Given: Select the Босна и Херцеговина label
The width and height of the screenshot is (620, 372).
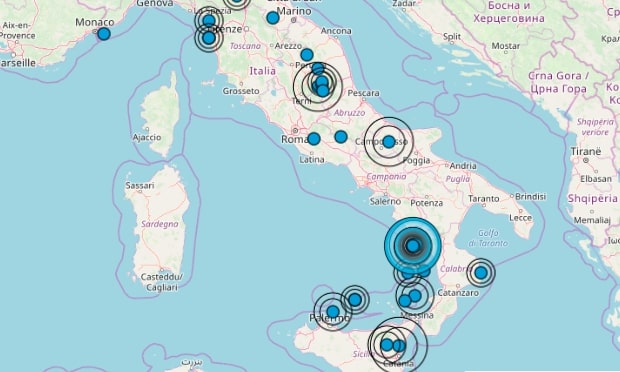Looking at the screenshot, I should click(509, 12).
